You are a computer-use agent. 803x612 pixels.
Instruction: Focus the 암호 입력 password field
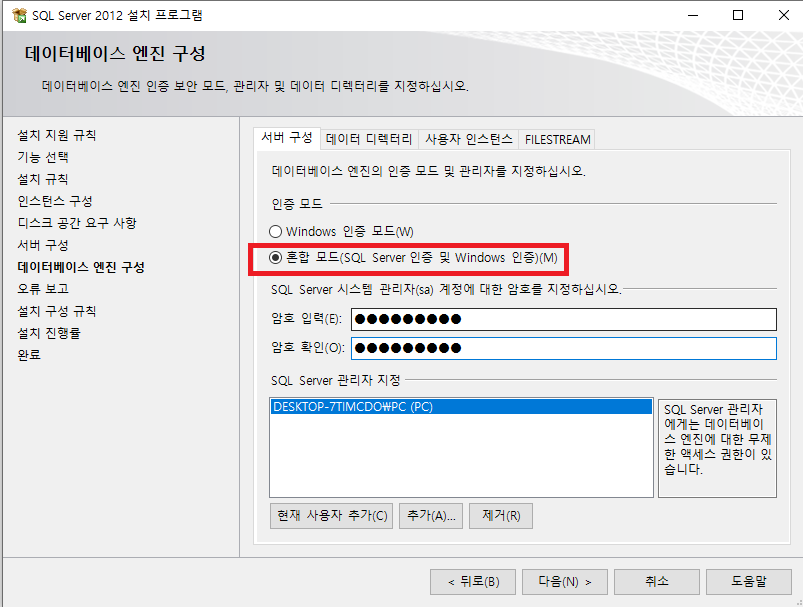pos(563,320)
